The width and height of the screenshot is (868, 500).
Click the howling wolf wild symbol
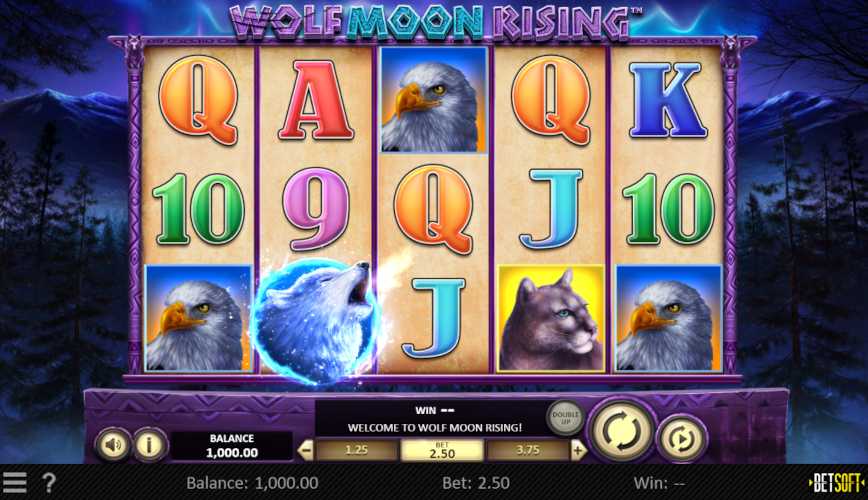[314, 320]
